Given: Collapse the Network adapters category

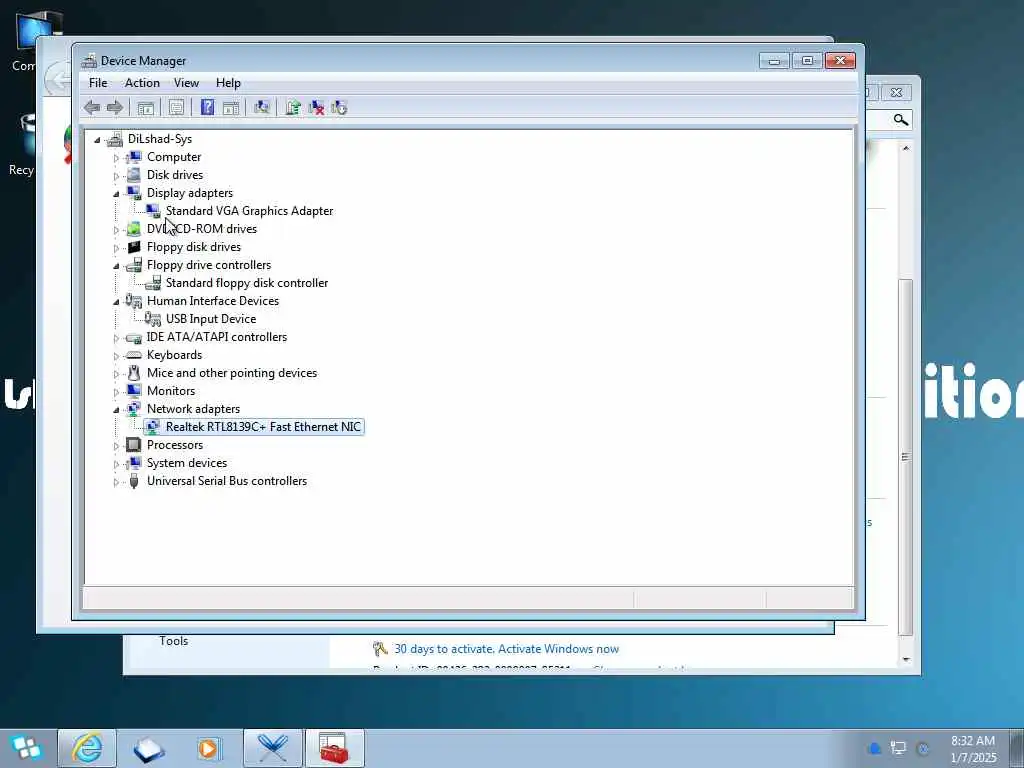Looking at the screenshot, I should point(116,409).
